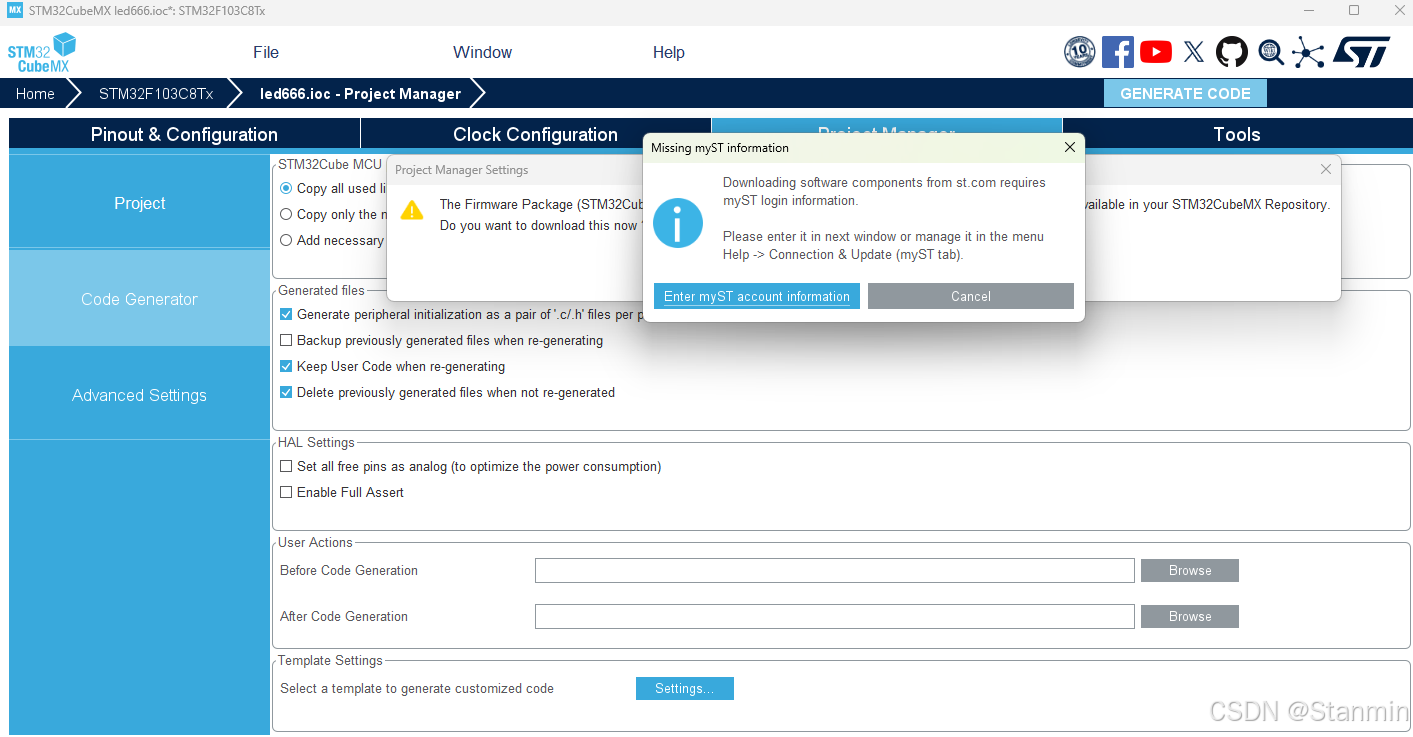1413x737 pixels.
Task: Select Add necessary library files radio option
Action: coord(286,240)
